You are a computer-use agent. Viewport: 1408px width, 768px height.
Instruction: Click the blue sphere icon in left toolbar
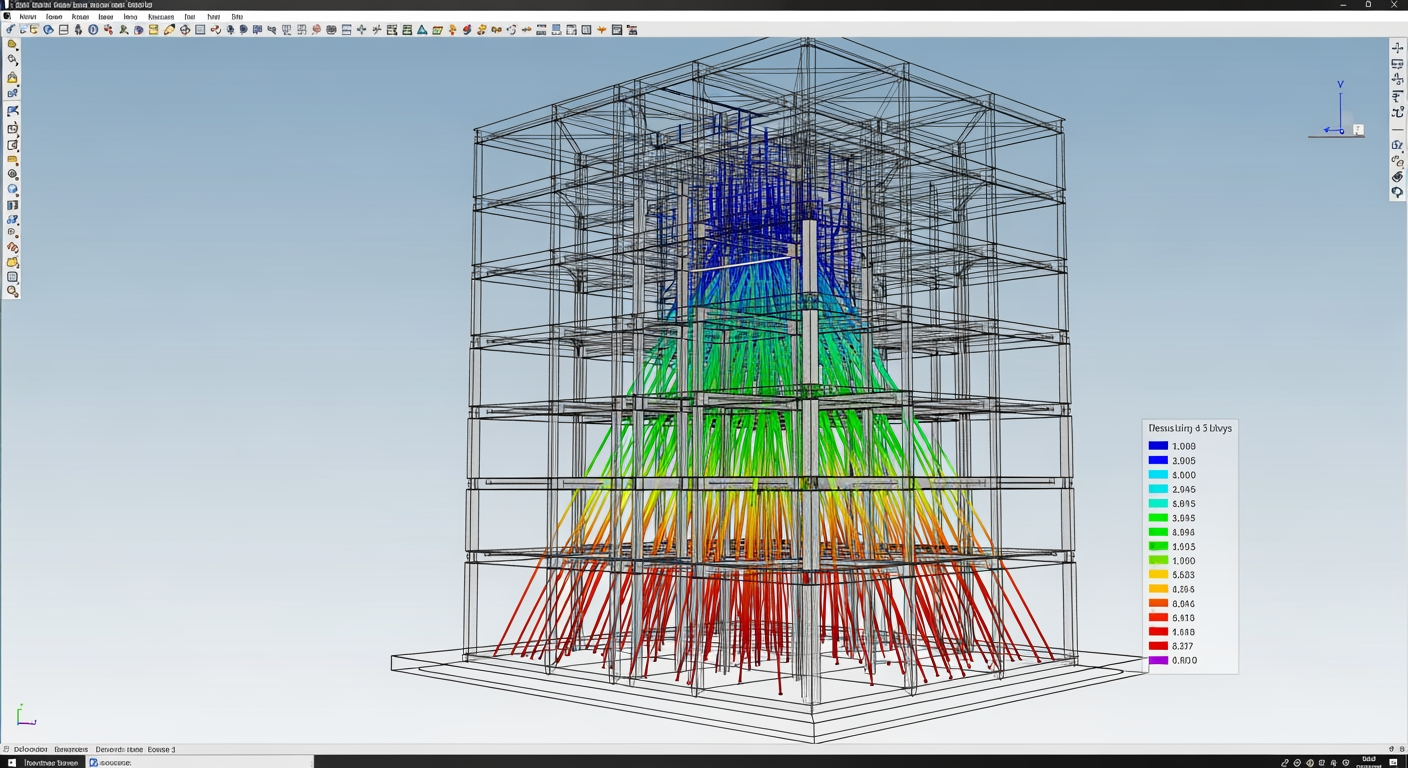click(x=13, y=189)
